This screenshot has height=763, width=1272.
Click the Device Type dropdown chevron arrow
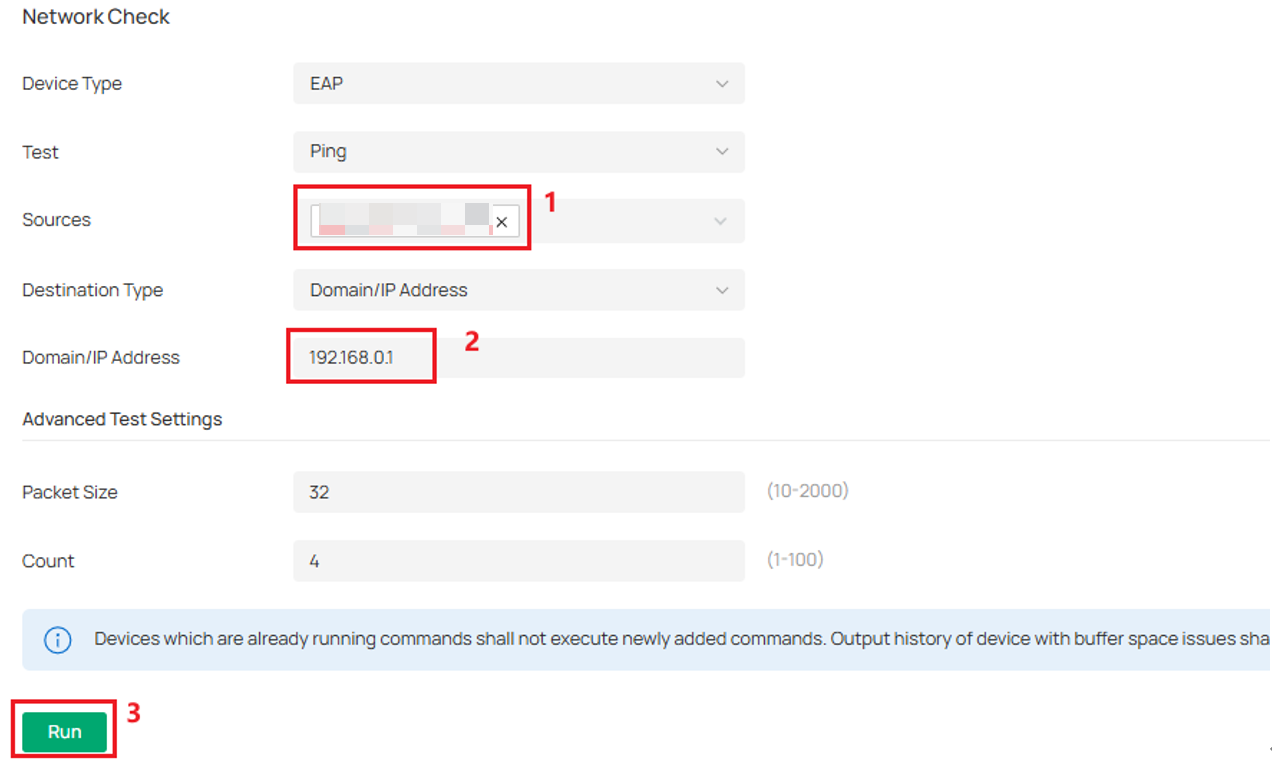(722, 84)
